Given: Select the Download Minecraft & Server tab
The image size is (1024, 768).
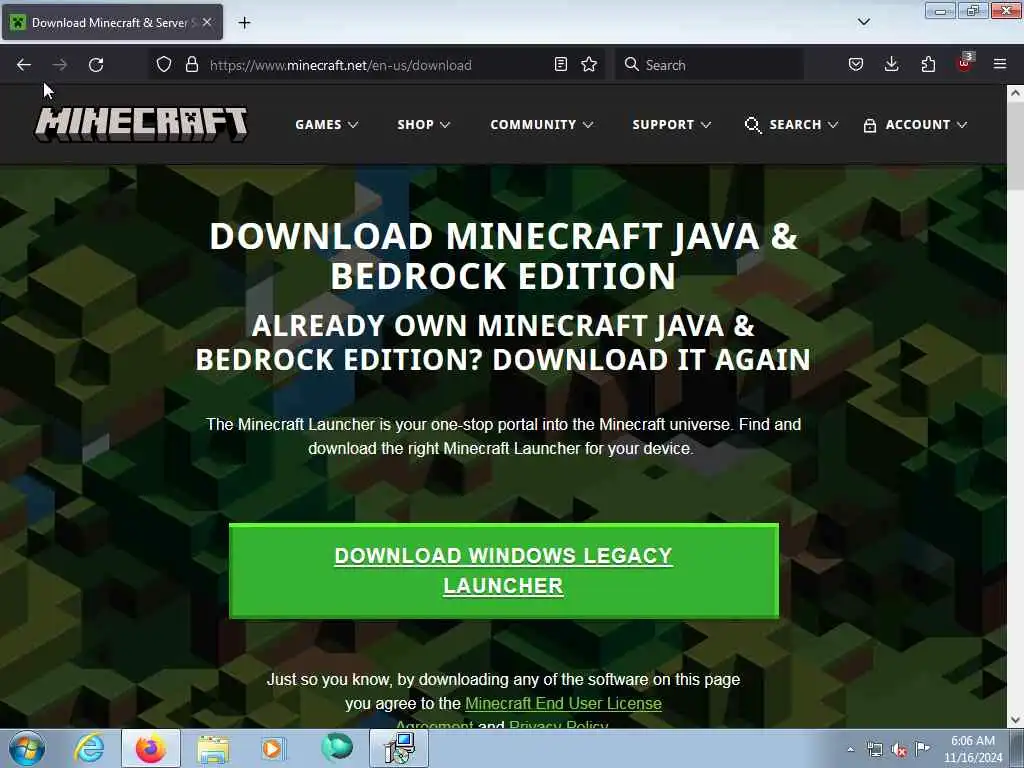Looking at the screenshot, I should click(x=112, y=22).
